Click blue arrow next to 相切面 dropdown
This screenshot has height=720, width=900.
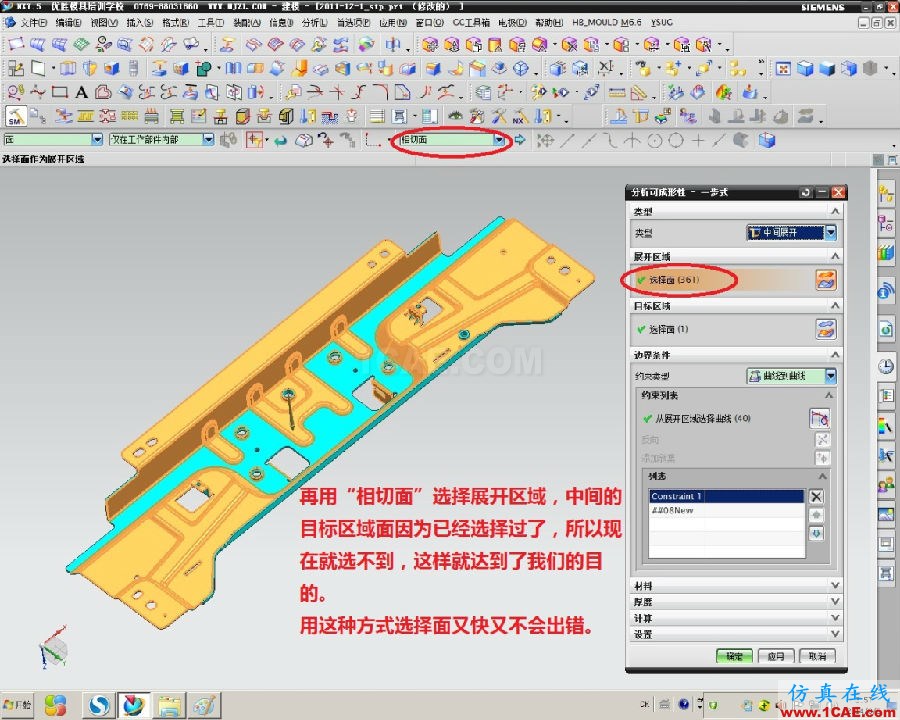(520, 140)
